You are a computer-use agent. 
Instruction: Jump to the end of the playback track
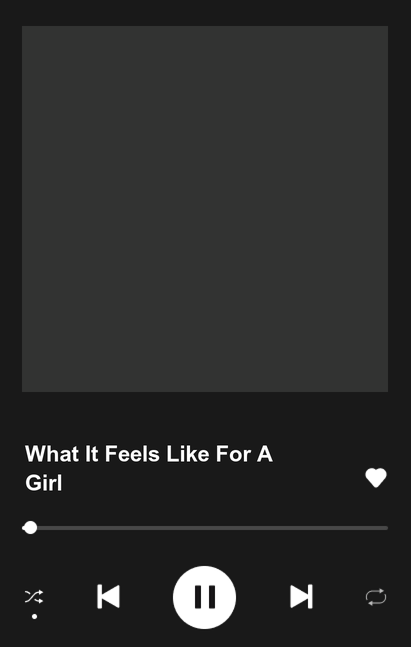386,528
